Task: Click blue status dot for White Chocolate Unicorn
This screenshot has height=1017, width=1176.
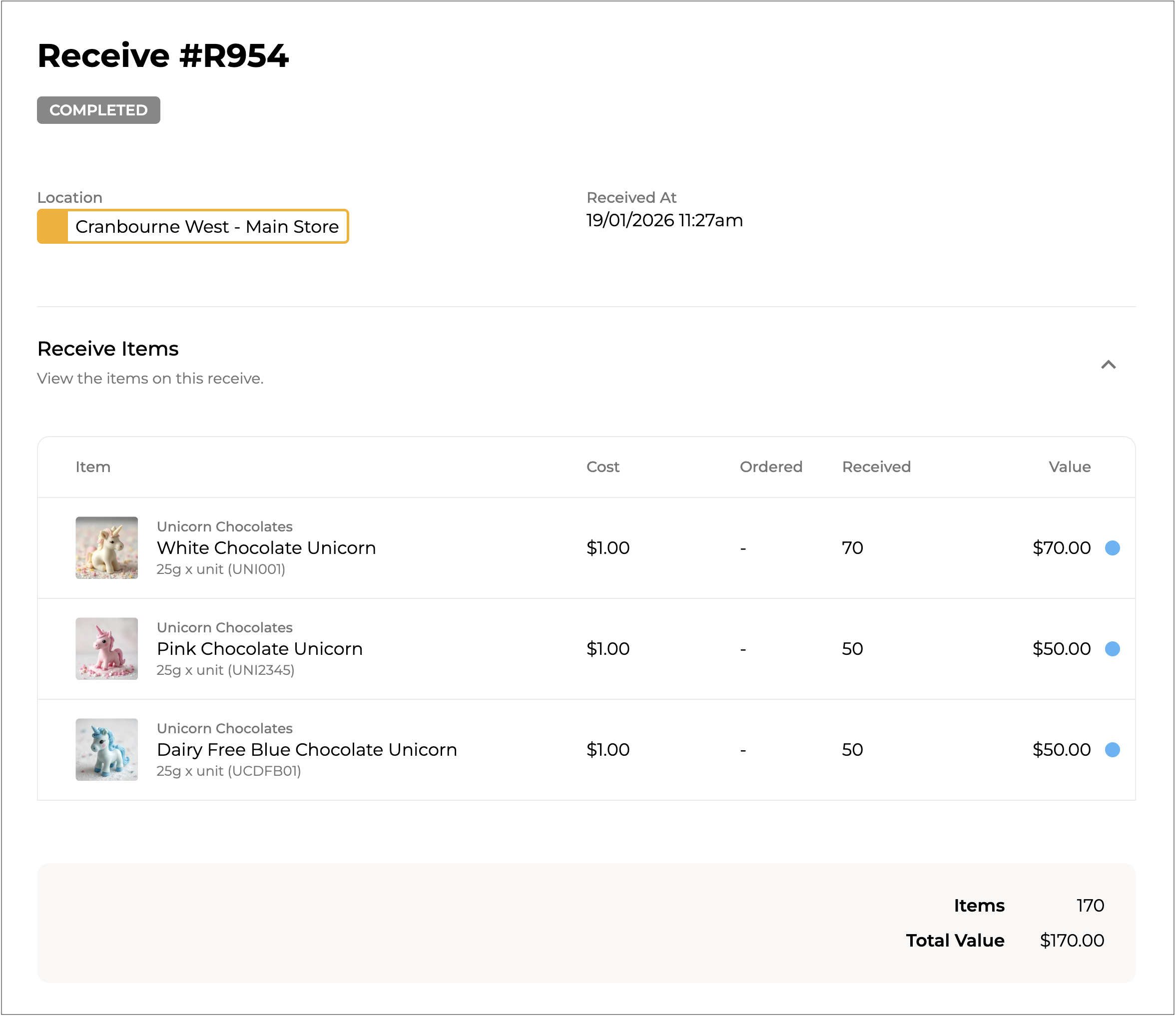Action: coord(1112,547)
